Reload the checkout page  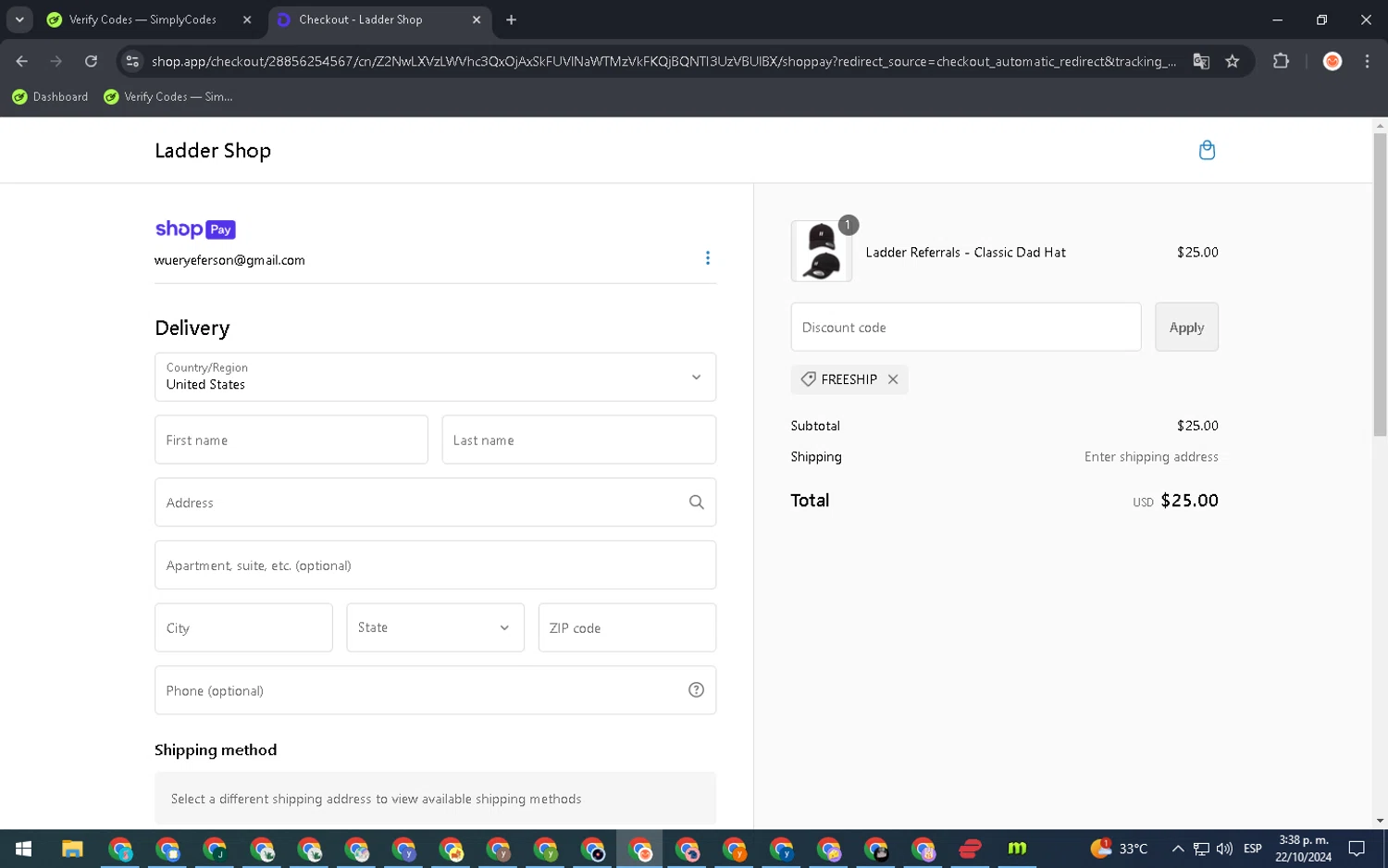(91, 61)
